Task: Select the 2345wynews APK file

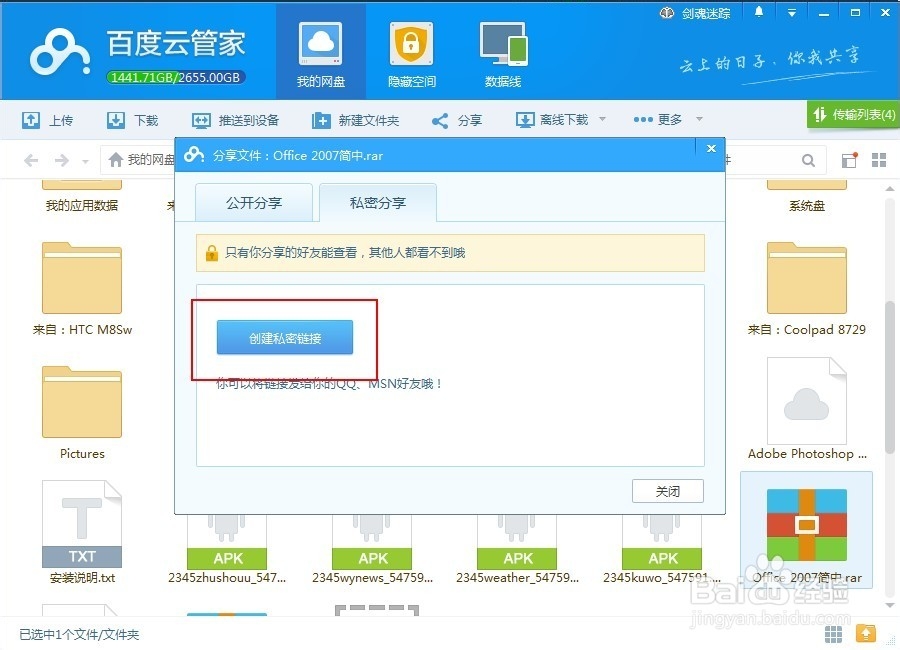Action: 372,550
